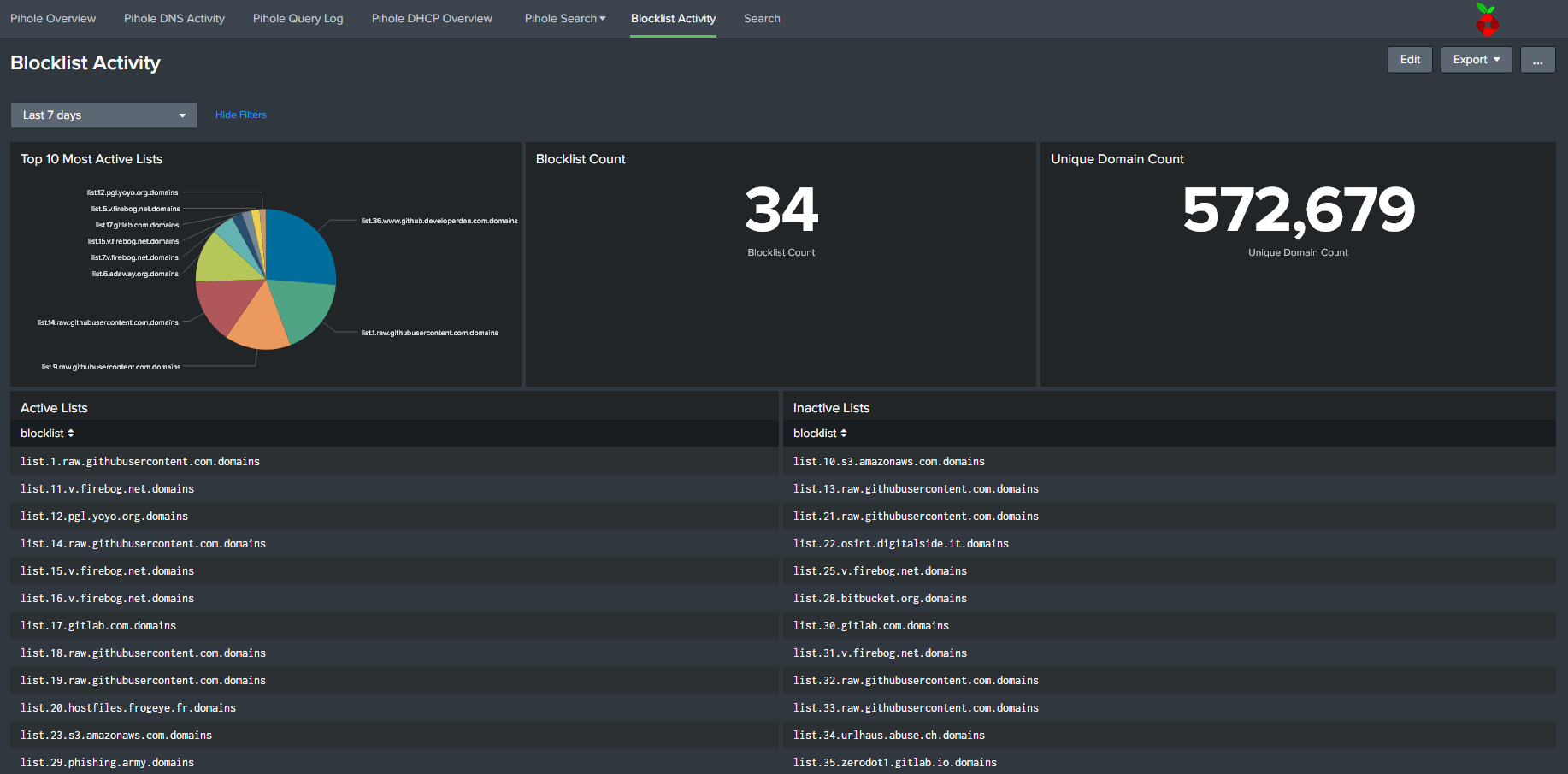Select inactive row list.21.raw.githubusercontent.com.domains

point(1170,516)
